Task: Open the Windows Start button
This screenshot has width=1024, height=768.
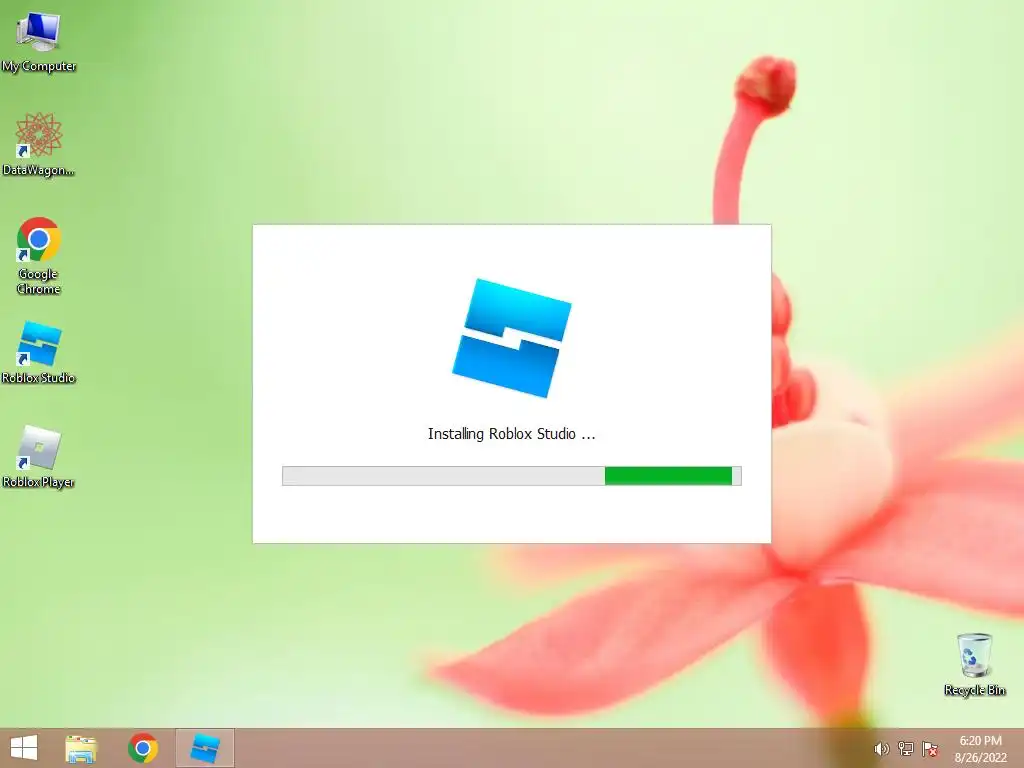Action: click(24, 748)
